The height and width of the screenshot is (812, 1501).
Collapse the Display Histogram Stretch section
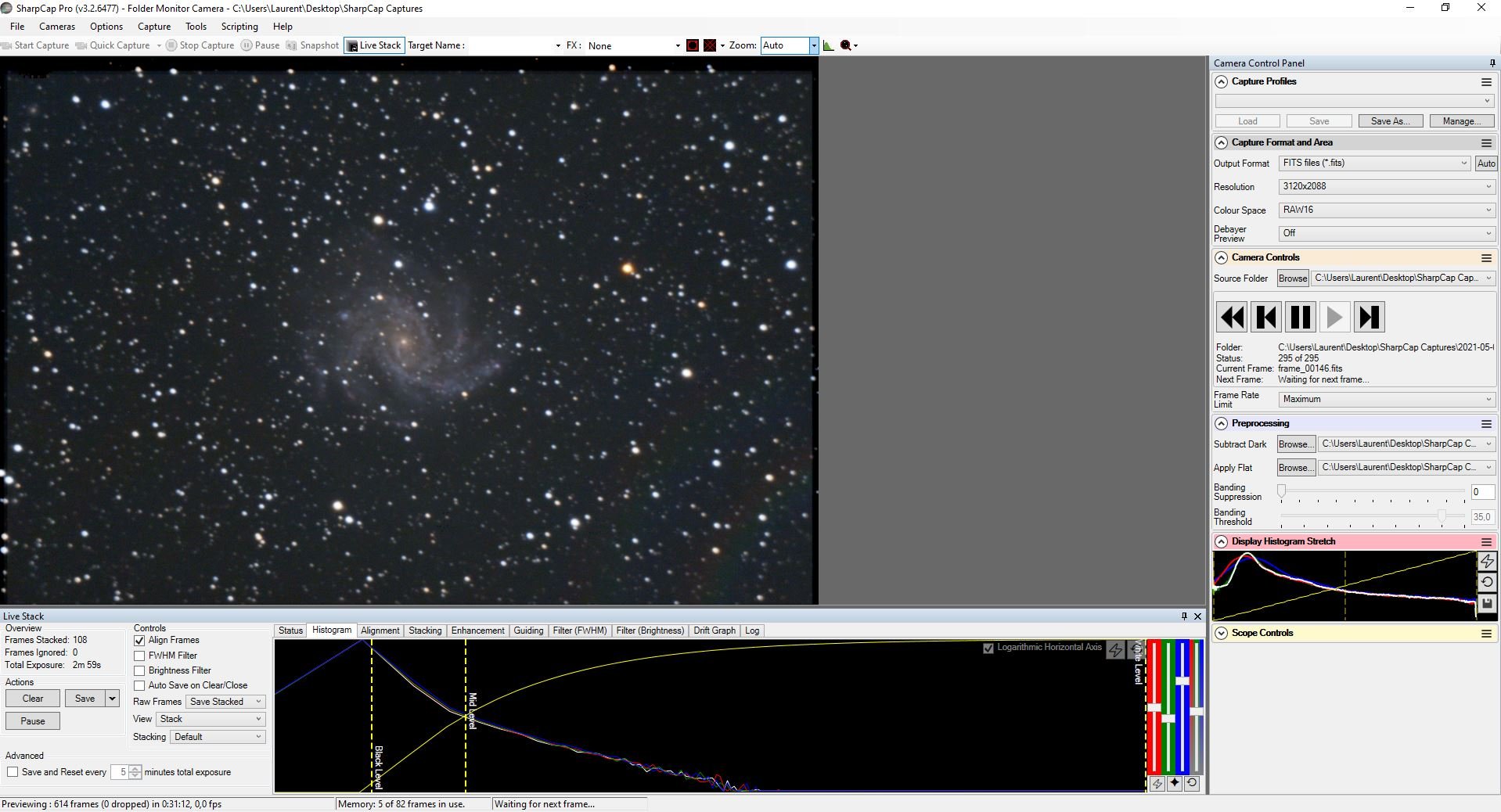(x=1221, y=541)
